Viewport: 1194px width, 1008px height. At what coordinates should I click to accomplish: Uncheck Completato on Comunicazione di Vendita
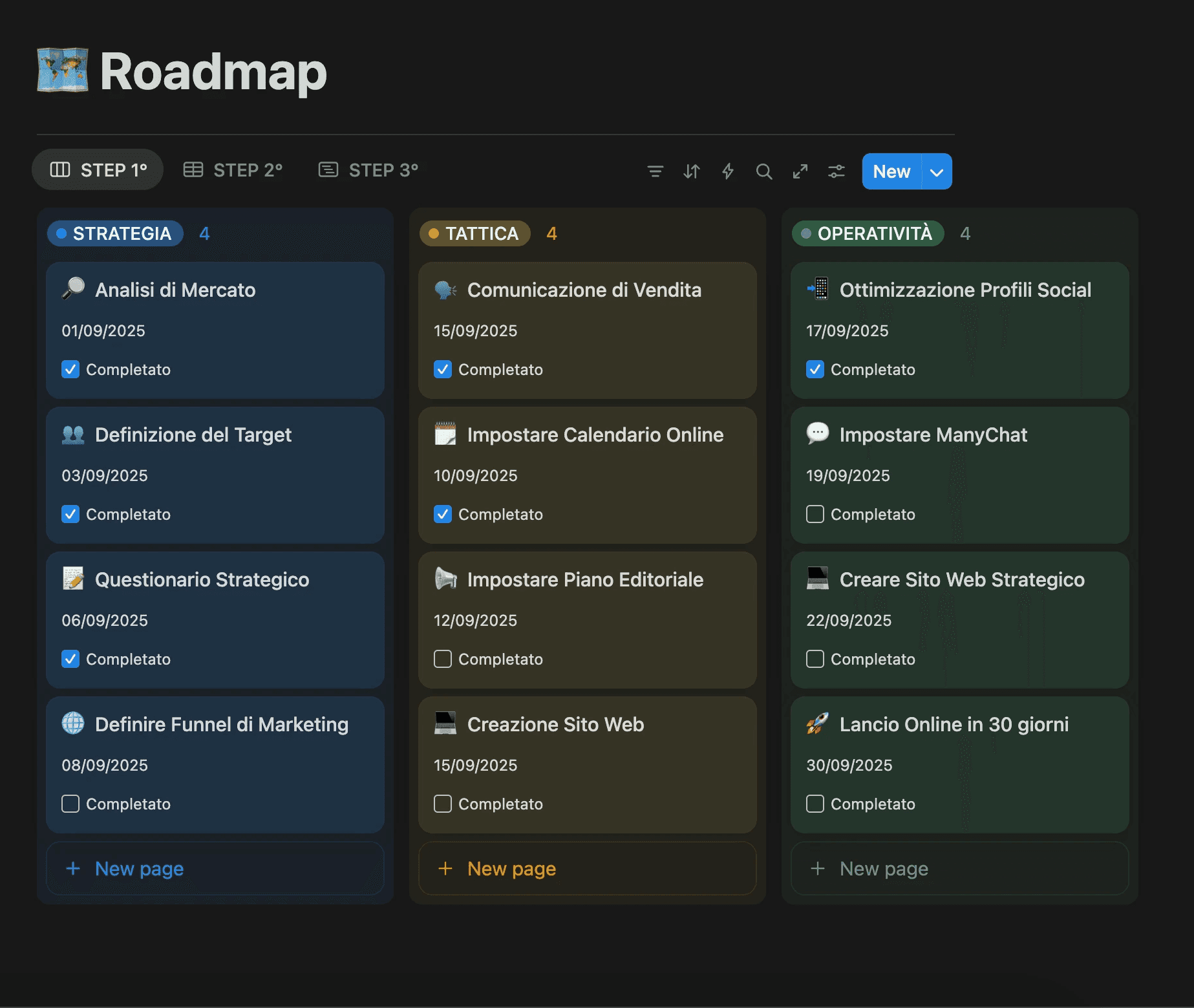[443, 369]
